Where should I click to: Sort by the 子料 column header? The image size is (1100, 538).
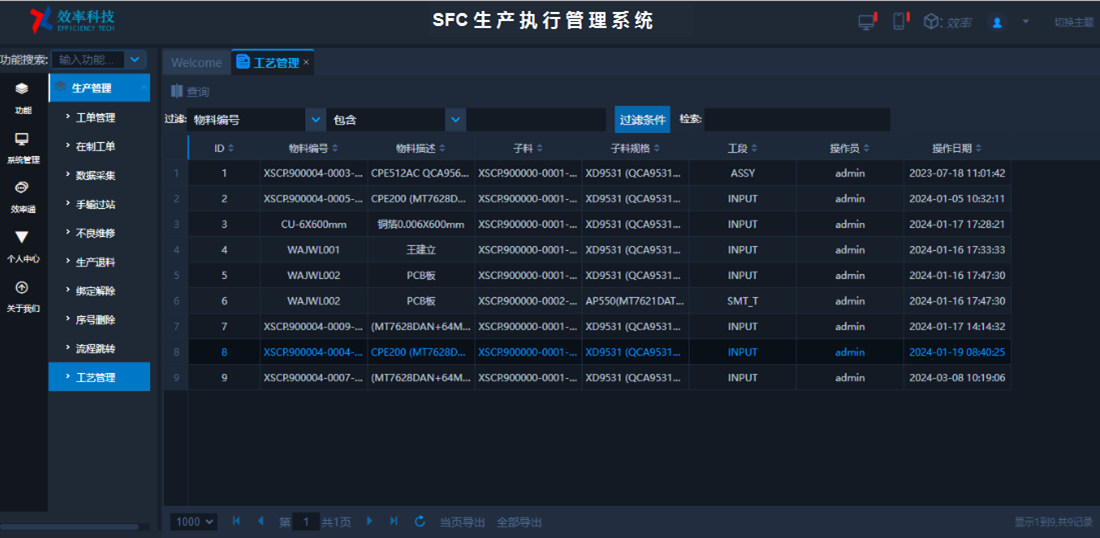(528, 148)
